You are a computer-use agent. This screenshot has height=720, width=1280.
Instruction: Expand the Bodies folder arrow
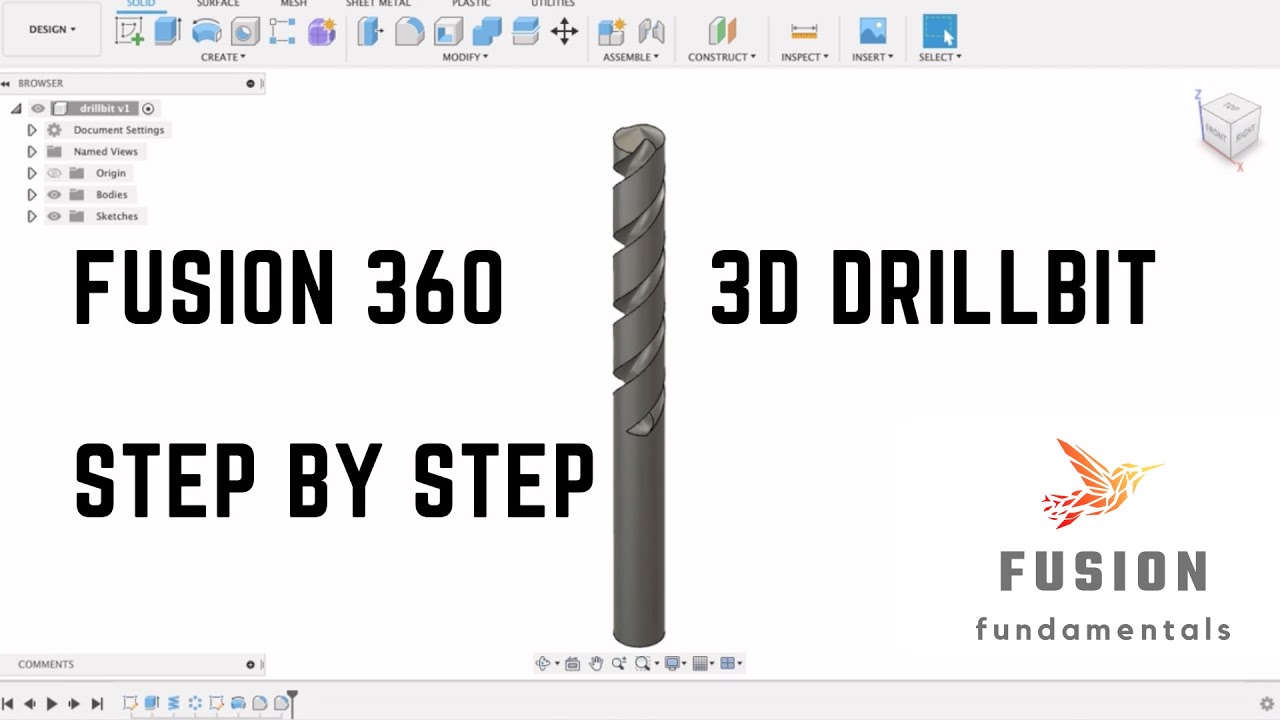pyautogui.click(x=32, y=195)
